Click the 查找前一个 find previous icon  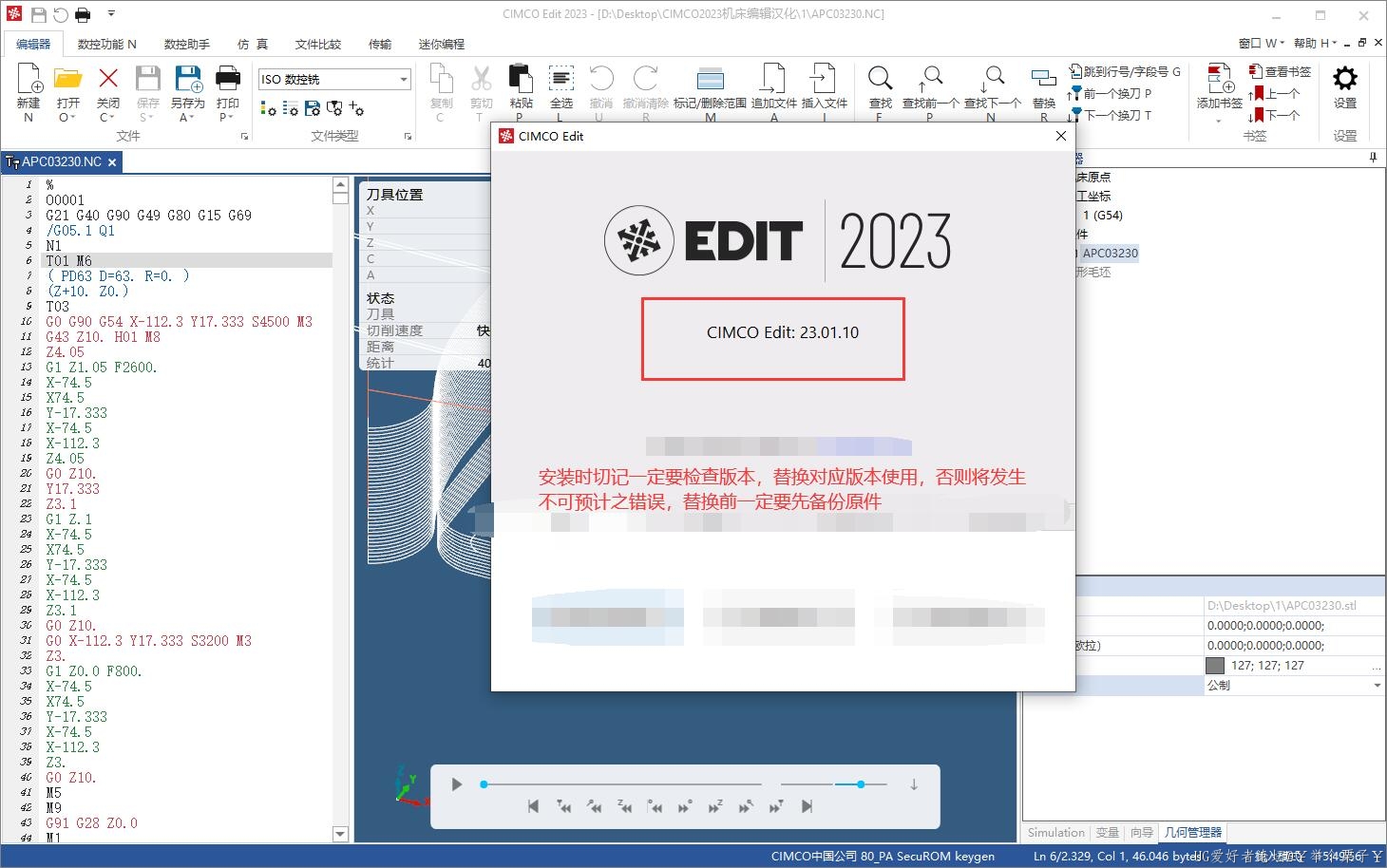930,78
